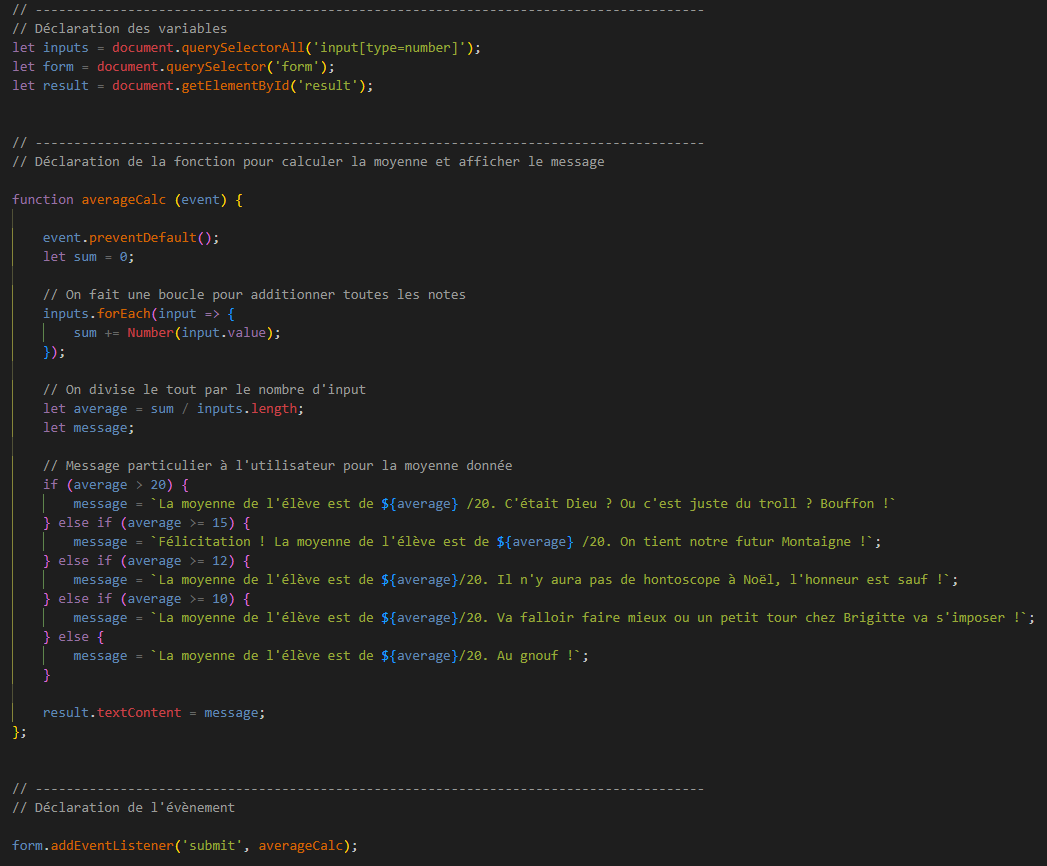Select the 'input[type=number]' string

click(x=389, y=47)
